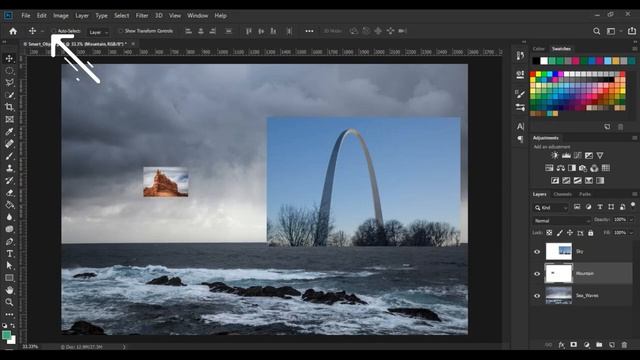Create a new group folder icon
This screenshot has width=640, height=360.
599,345
